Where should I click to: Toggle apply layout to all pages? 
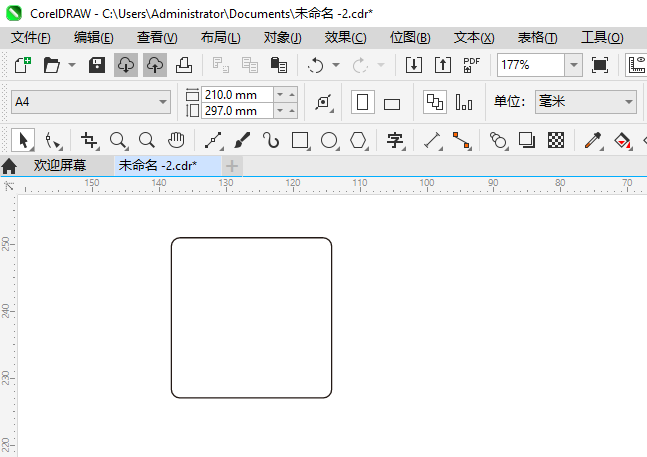[x=435, y=102]
